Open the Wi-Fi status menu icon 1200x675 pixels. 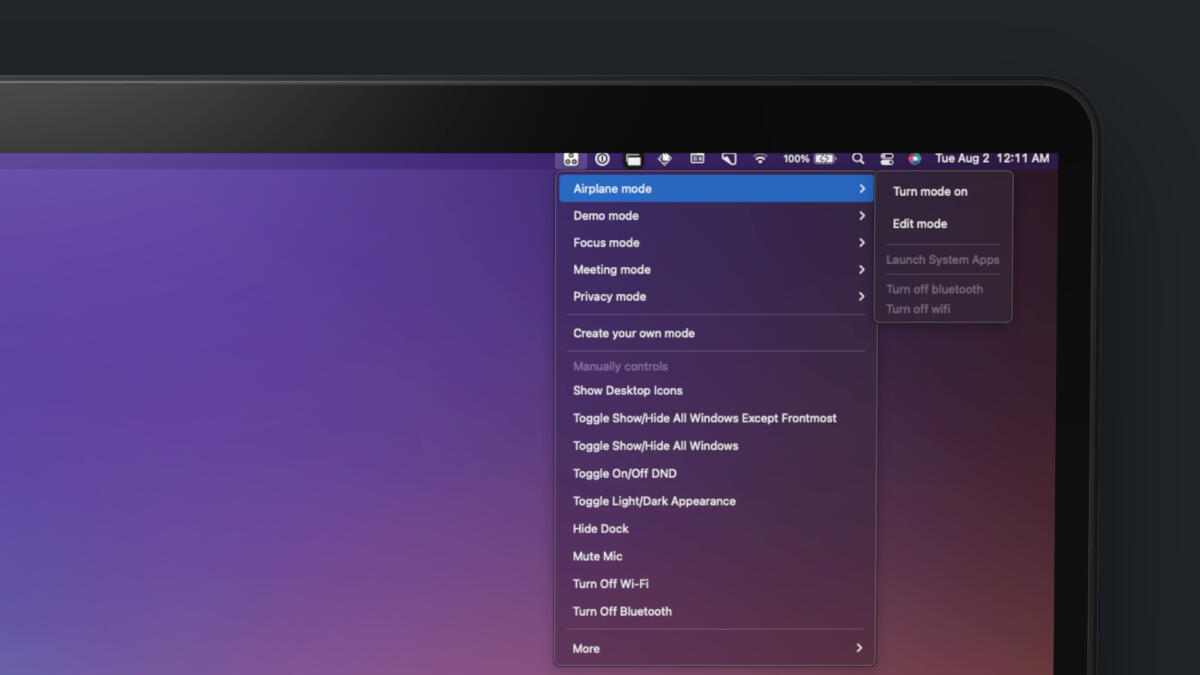pos(760,159)
